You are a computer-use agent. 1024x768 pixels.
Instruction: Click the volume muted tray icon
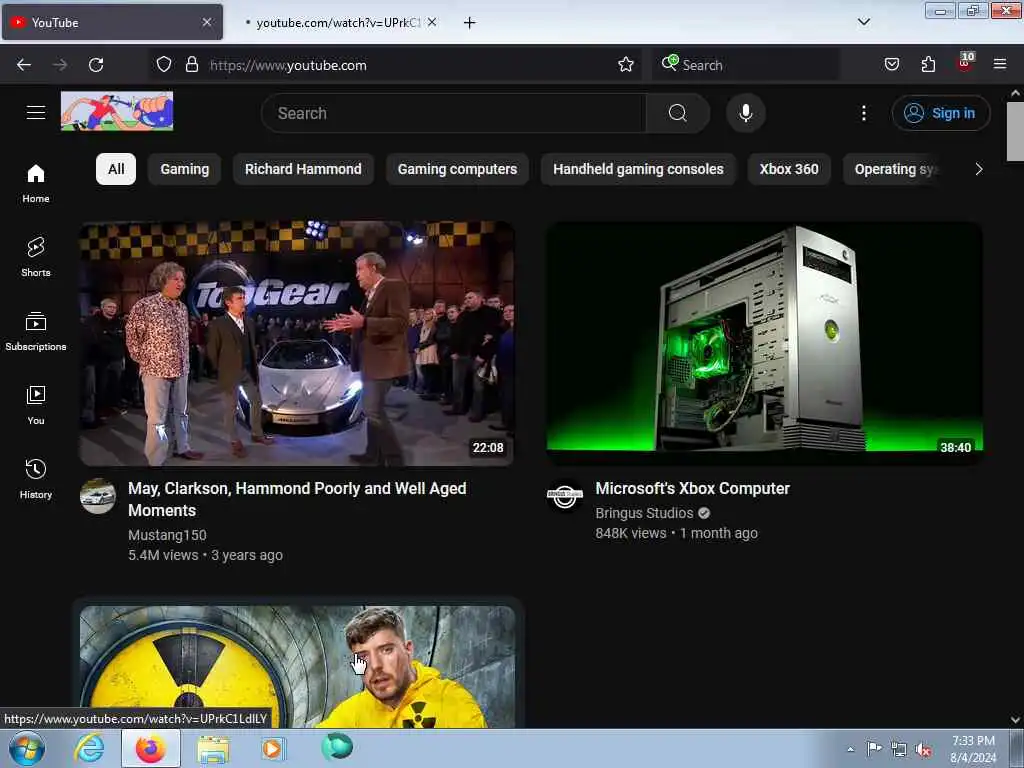[x=923, y=749]
